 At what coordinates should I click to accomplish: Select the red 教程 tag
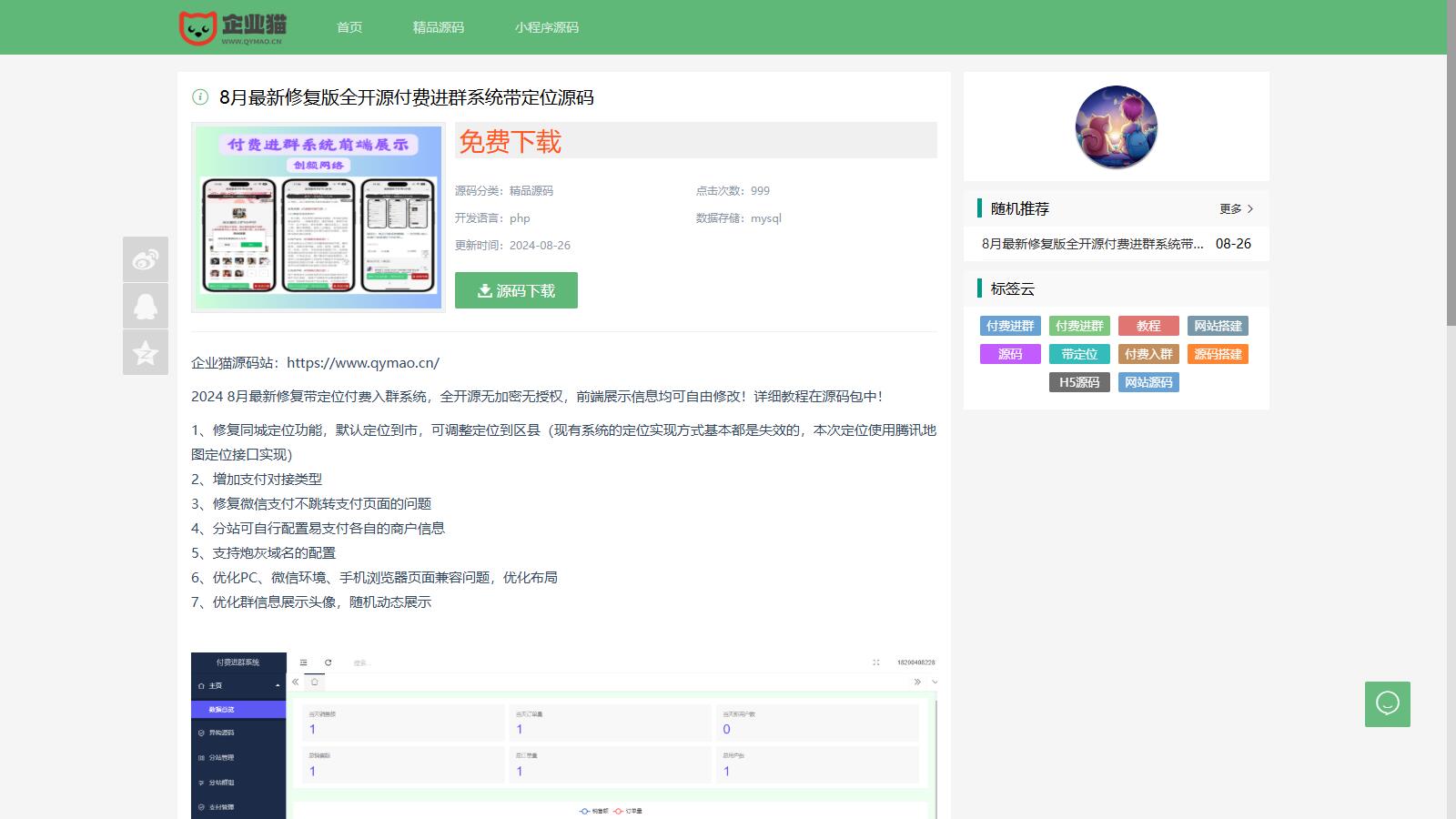tap(1148, 326)
